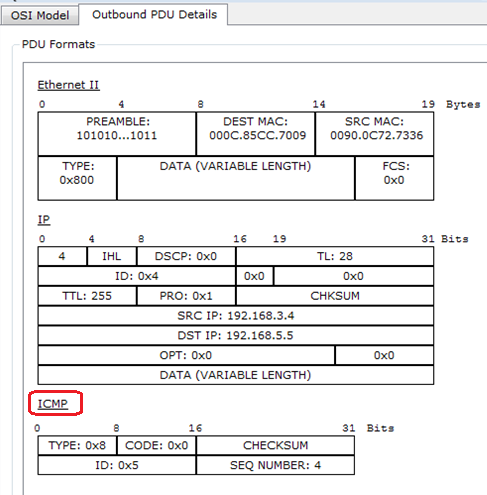
Task: Click IP DATA (VARIABLE LENGTH) row
Action: (x=236, y=375)
